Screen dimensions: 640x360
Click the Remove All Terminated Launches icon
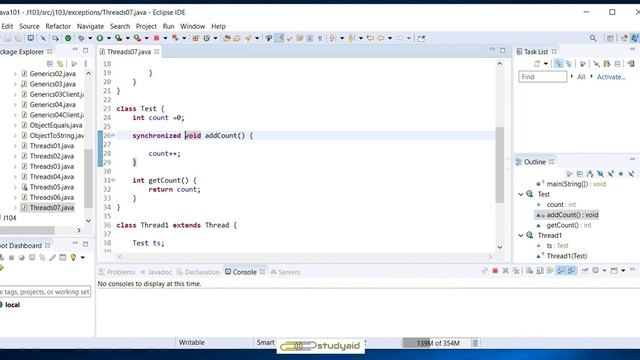pyautogui.click(x=516, y=271)
